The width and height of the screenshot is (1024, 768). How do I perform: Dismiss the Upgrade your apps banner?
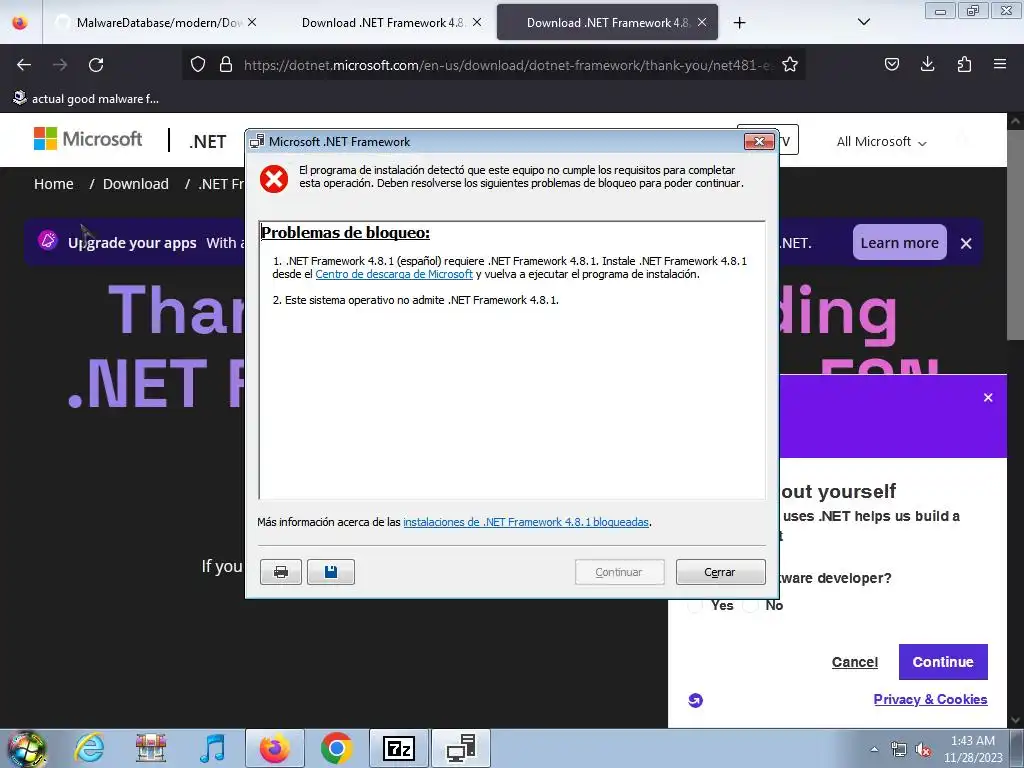(x=967, y=244)
